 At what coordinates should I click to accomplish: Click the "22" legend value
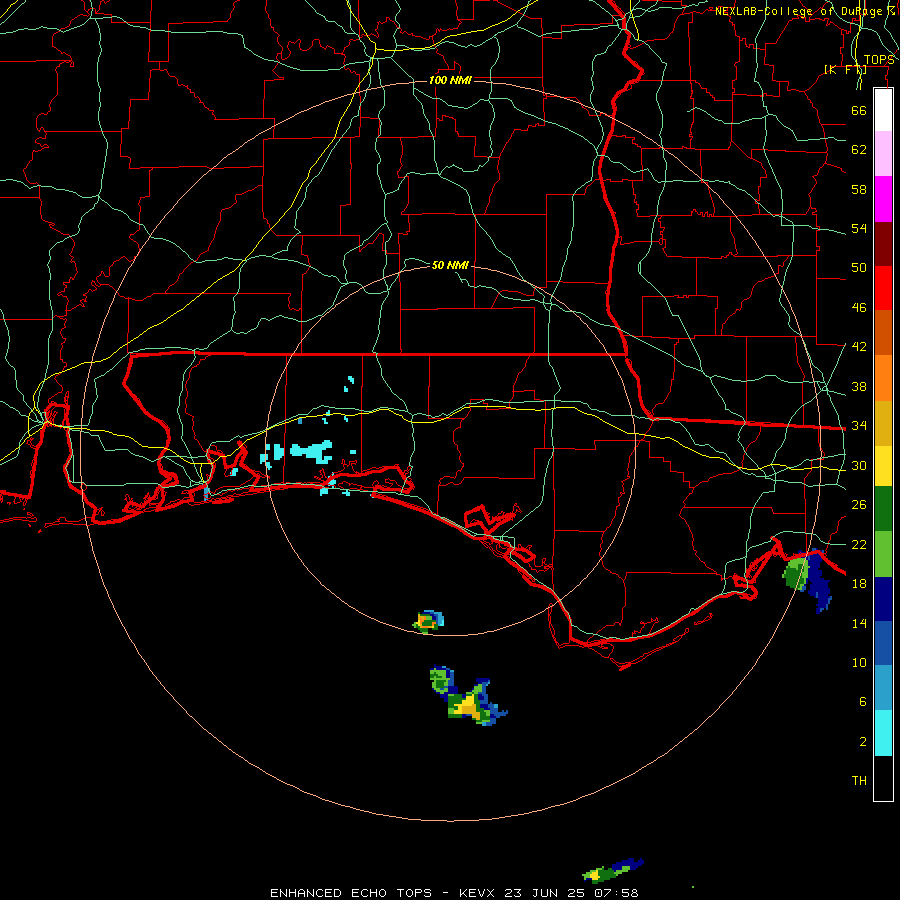coord(859,544)
